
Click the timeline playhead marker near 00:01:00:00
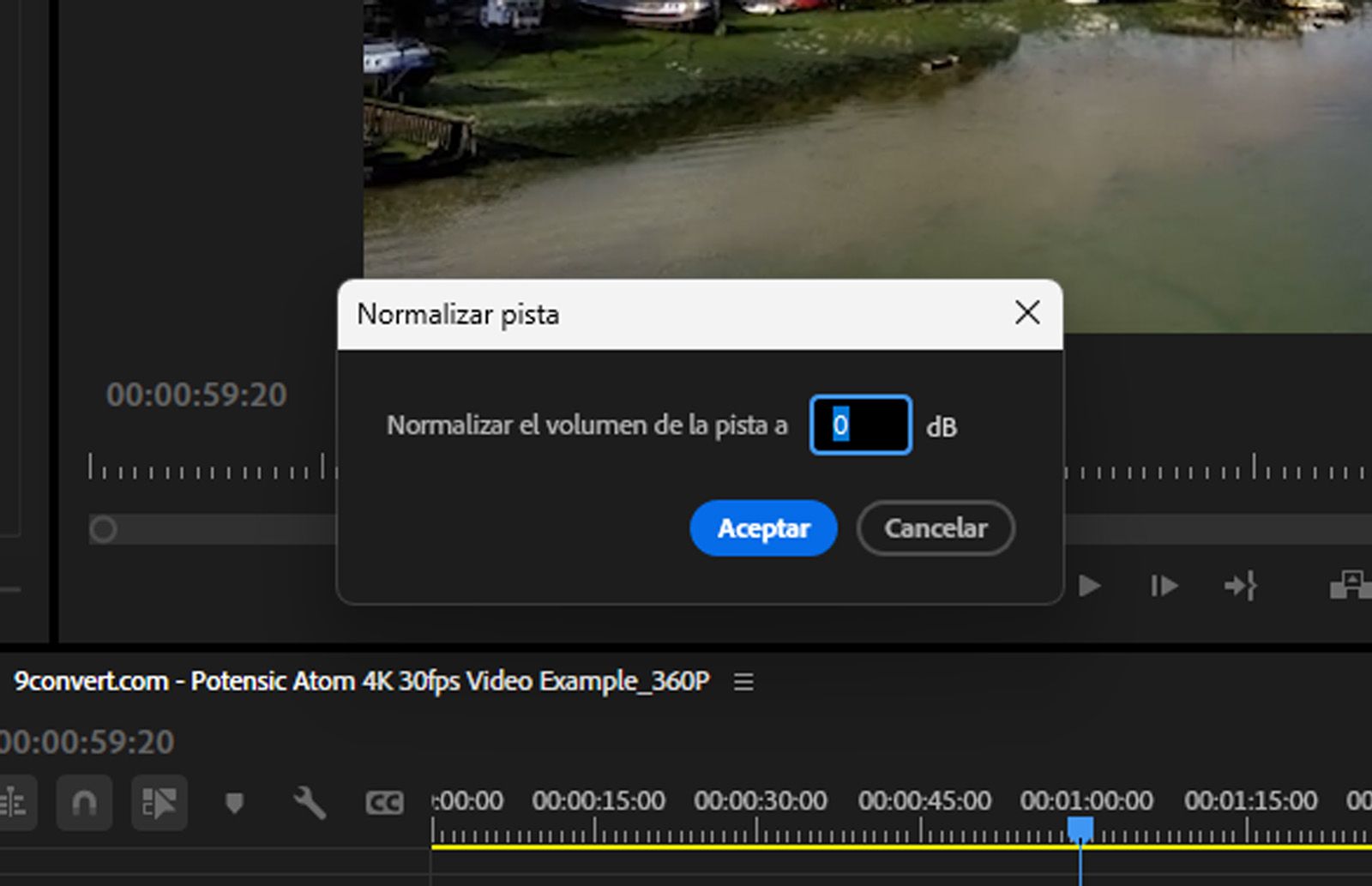coord(1082,823)
